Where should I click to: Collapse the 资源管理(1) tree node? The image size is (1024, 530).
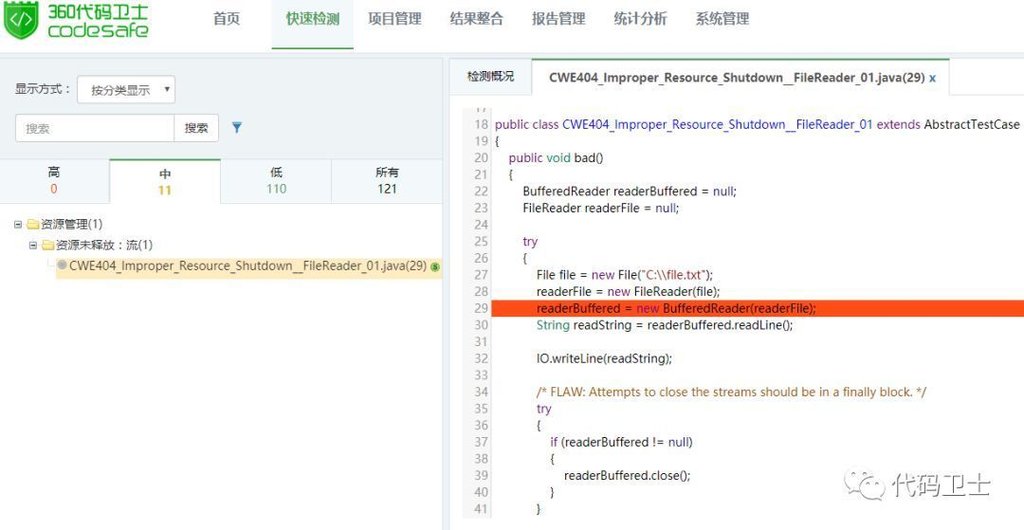[18, 225]
